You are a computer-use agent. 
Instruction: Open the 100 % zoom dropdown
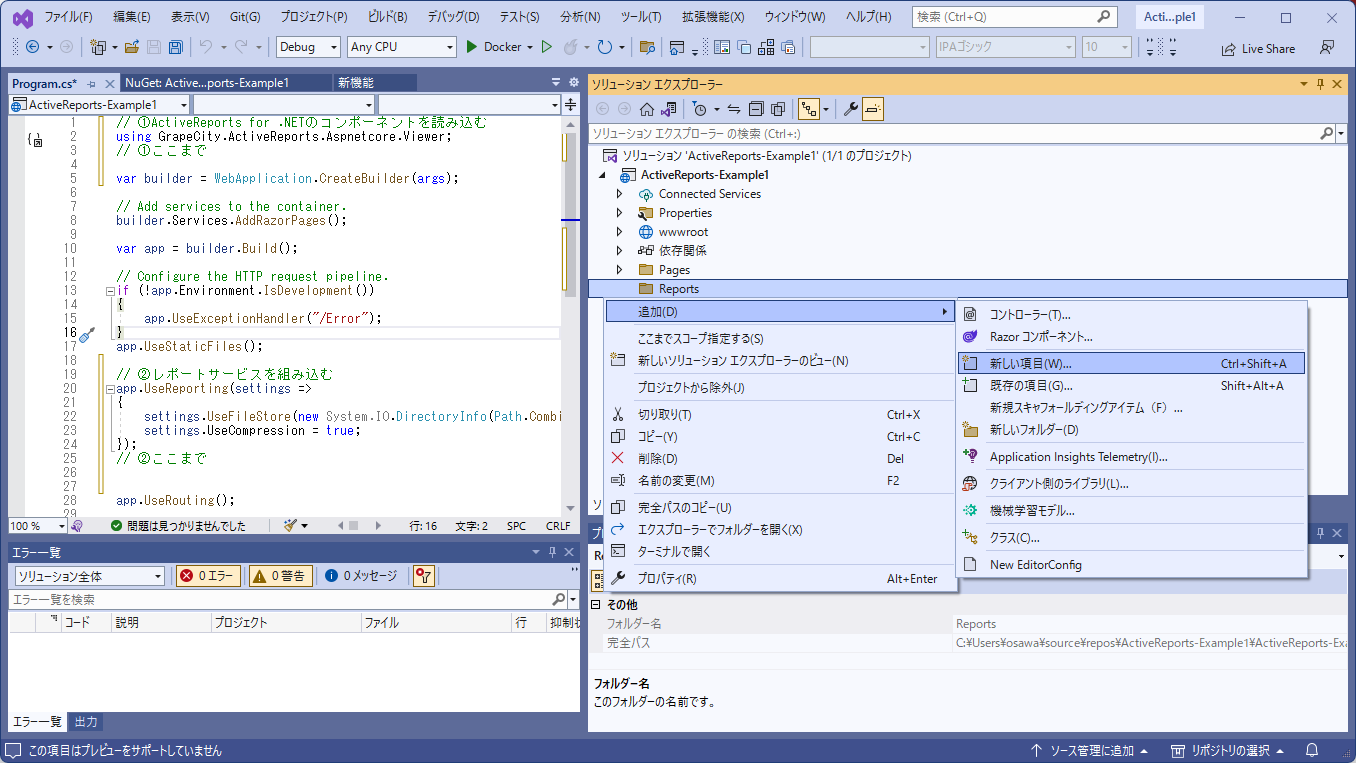(x=38, y=526)
